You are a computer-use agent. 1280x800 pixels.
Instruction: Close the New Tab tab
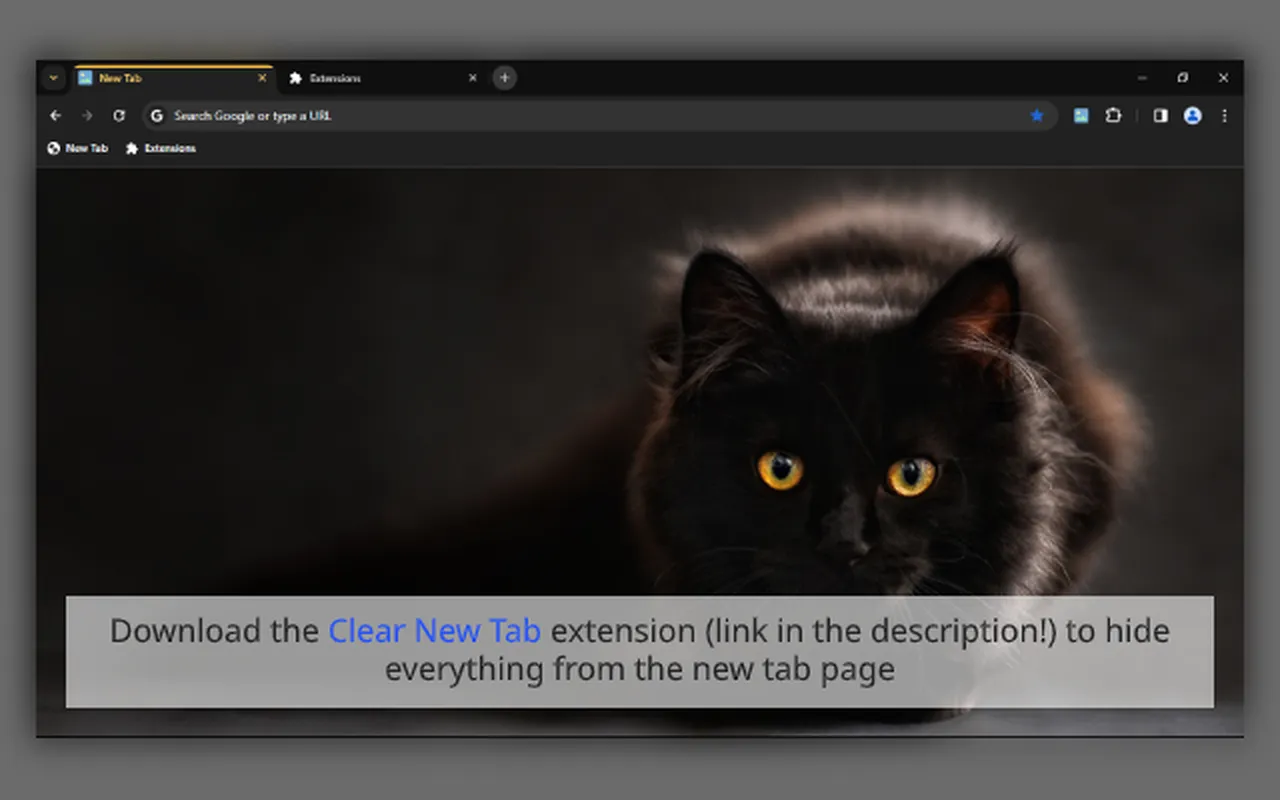click(x=263, y=78)
